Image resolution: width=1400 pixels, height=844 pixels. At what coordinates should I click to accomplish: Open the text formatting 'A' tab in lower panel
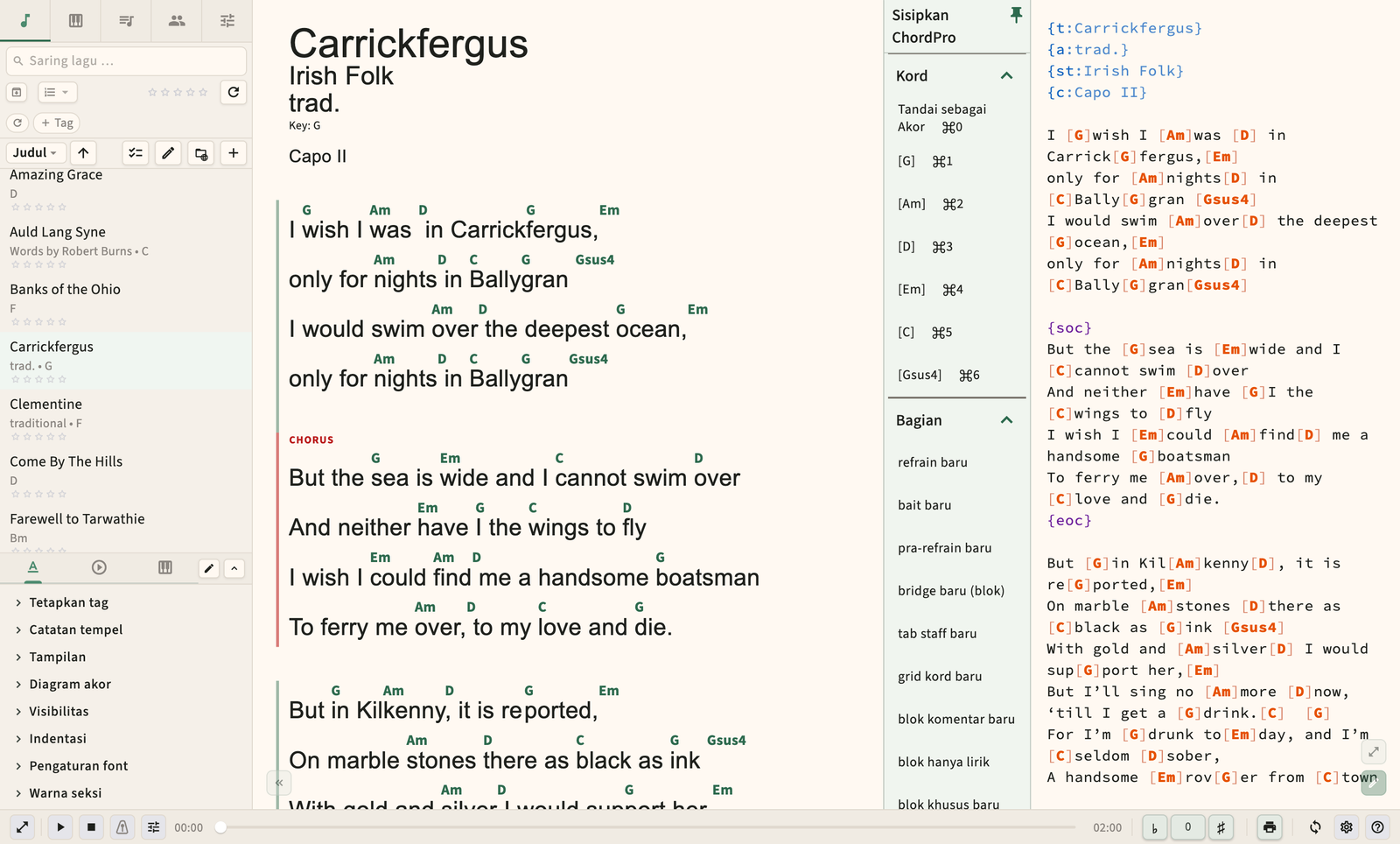(33, 567)
